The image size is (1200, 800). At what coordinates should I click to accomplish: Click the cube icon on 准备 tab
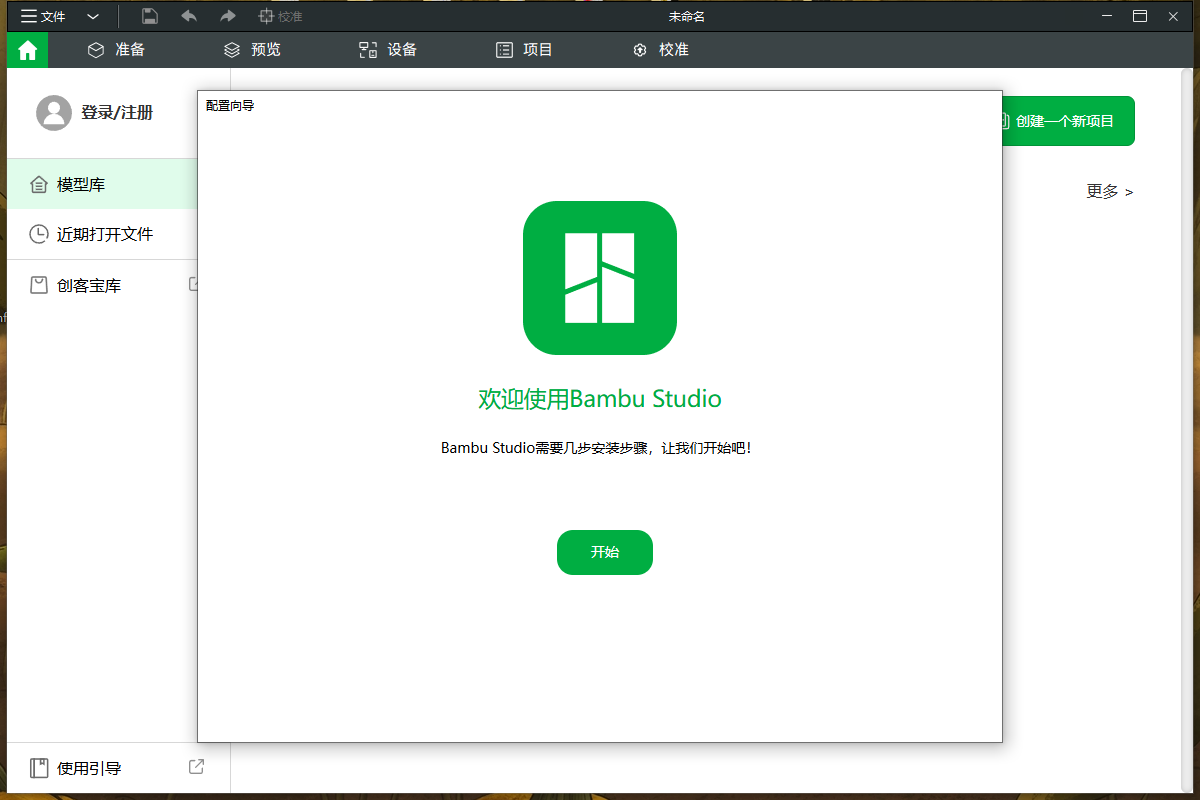pos(96,50)
